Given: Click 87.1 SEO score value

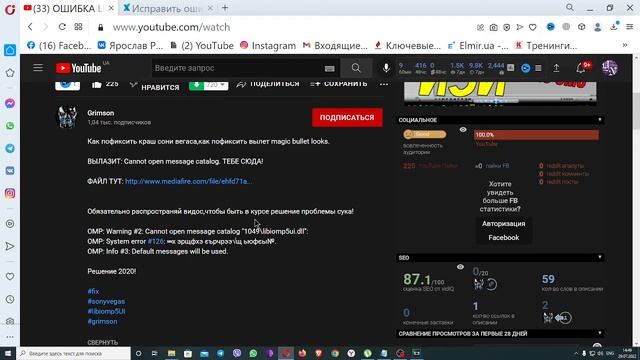Looking at the screenshot, I should (417, 279).
